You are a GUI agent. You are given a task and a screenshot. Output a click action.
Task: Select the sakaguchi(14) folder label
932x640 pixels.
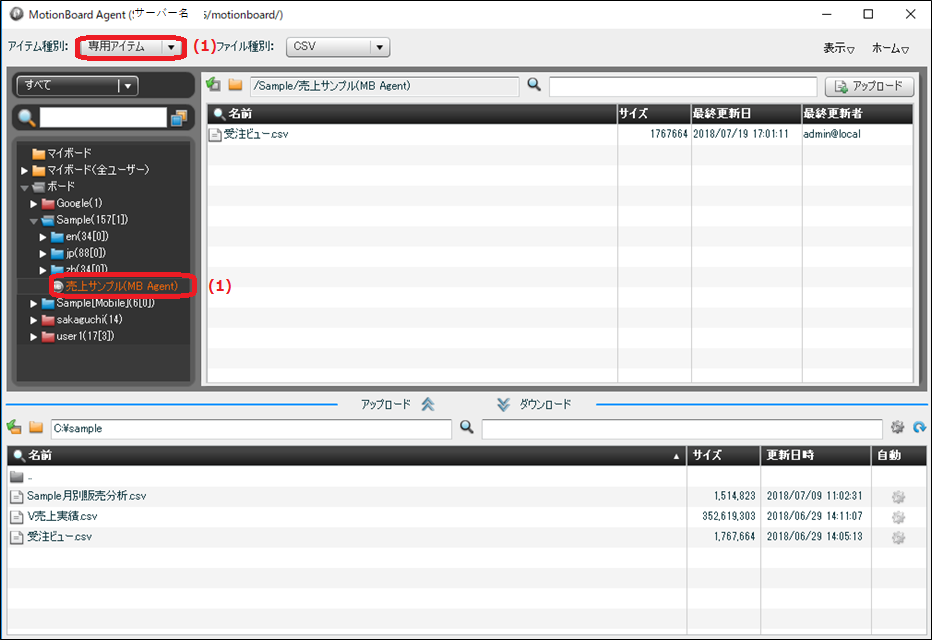[89, 320]
